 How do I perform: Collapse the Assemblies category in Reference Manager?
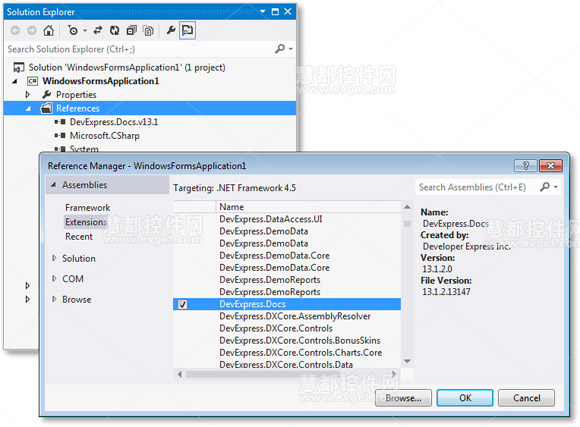click(x=54, y=185)
